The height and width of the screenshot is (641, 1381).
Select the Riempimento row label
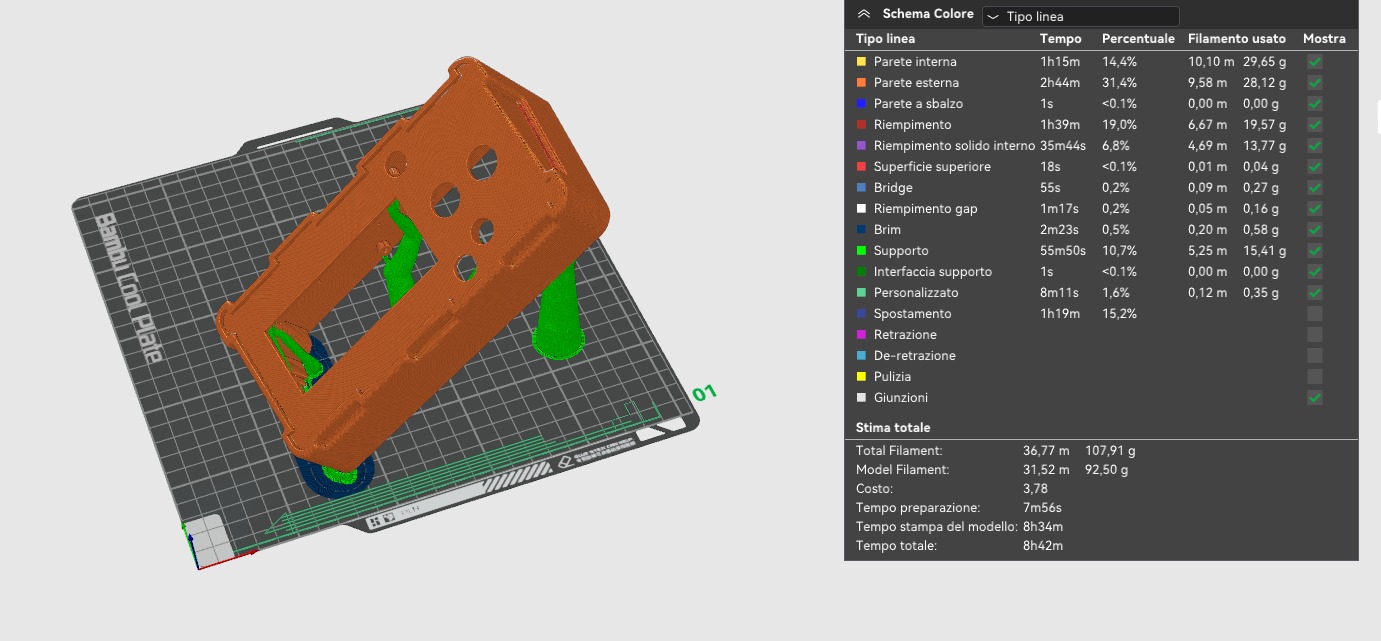912,125
